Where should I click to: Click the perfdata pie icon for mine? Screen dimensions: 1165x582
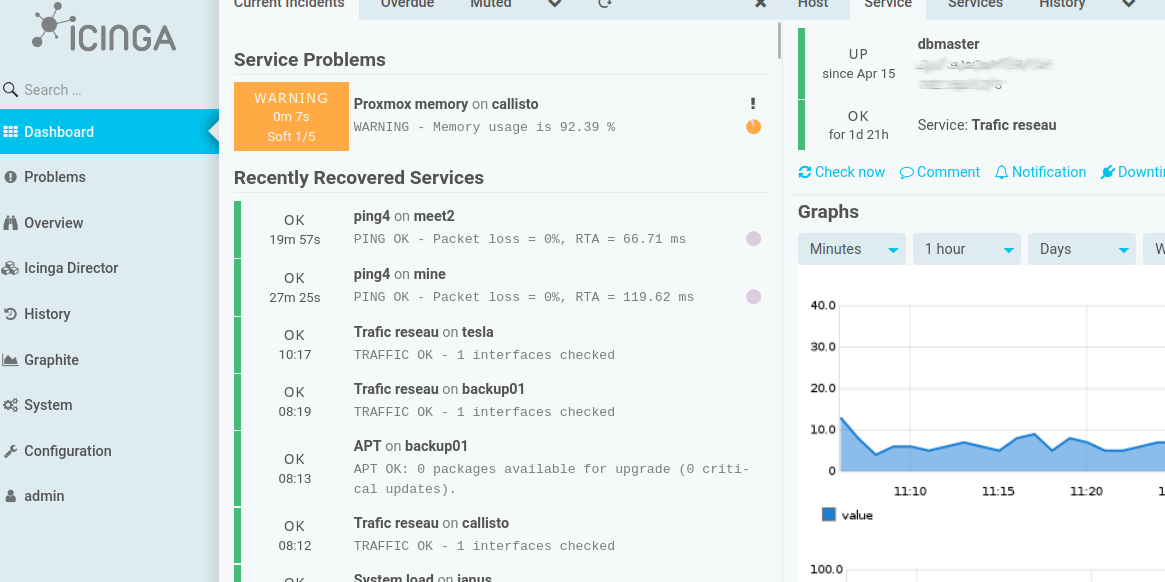[753, 297]
